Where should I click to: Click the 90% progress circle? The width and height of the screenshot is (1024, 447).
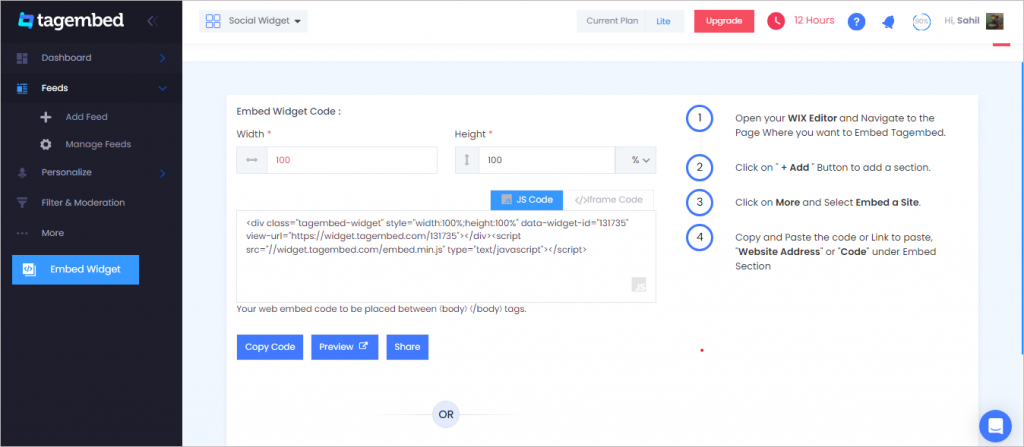[x=921, y=22]
